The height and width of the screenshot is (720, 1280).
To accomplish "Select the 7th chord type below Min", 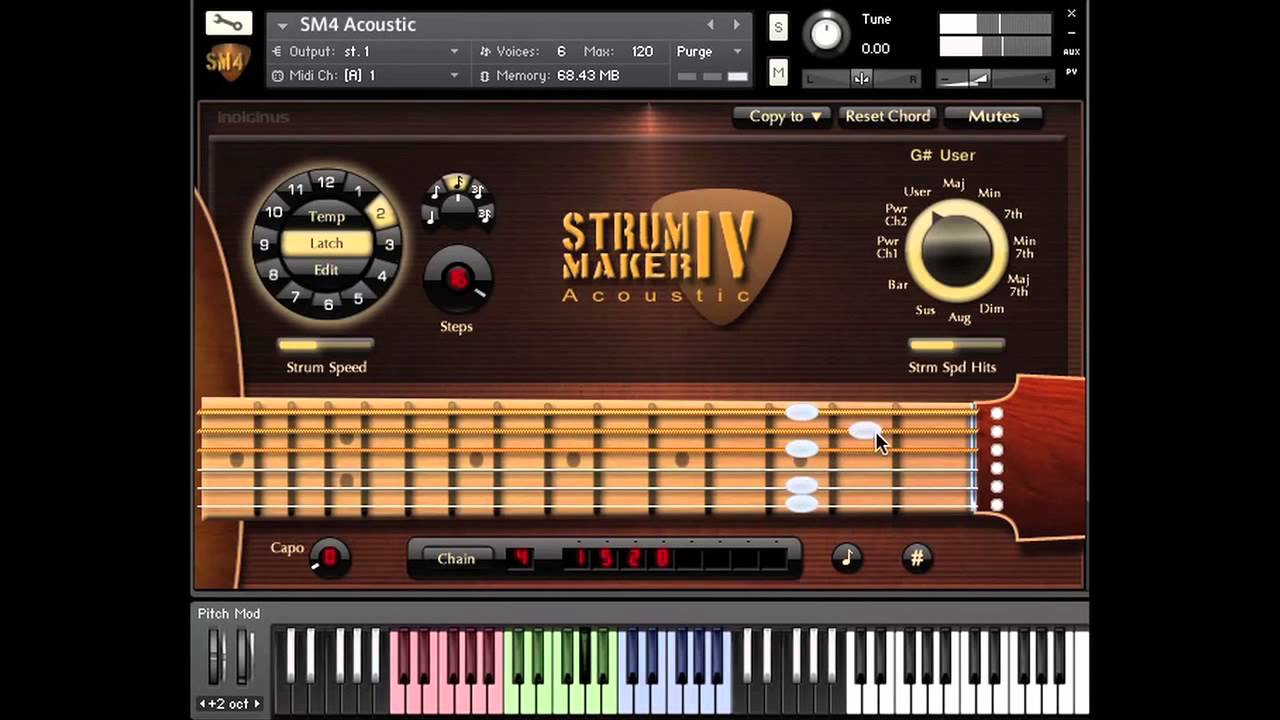I will [x=1013, y=214].
